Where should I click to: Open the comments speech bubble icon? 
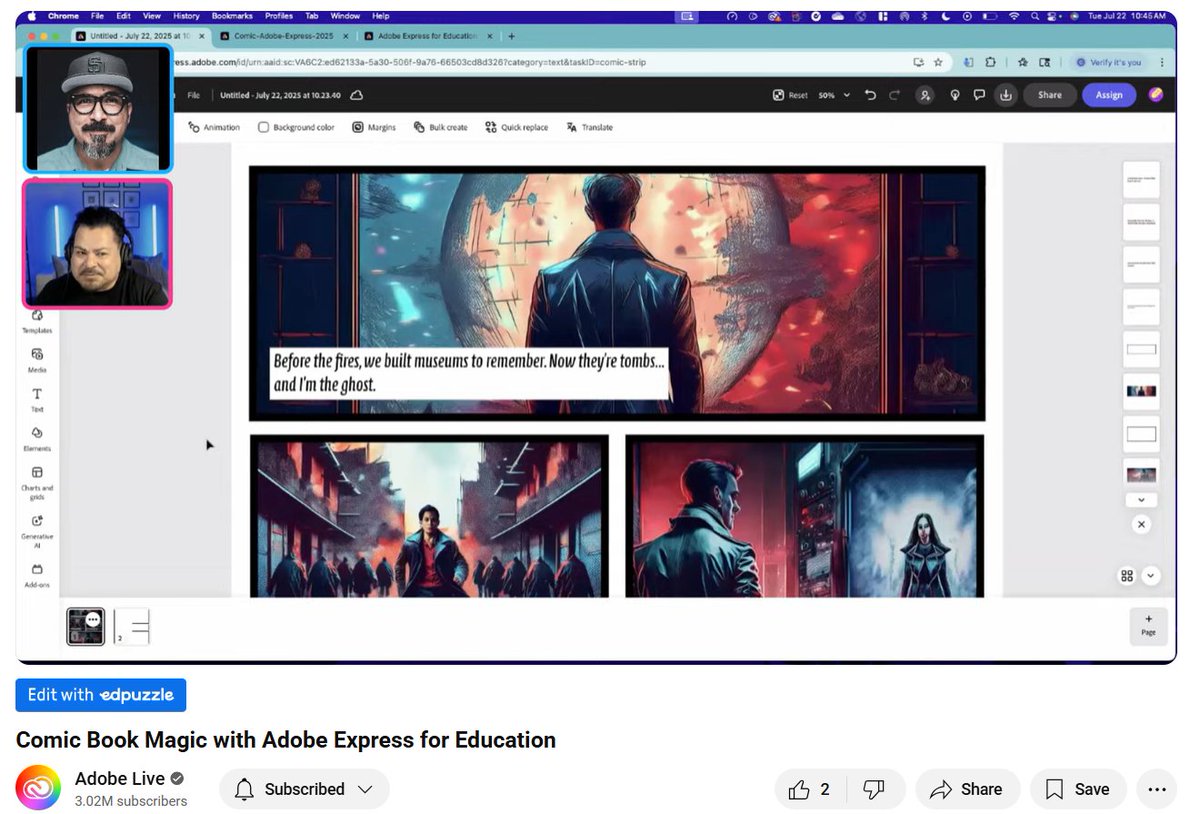(x=980, y=95)
